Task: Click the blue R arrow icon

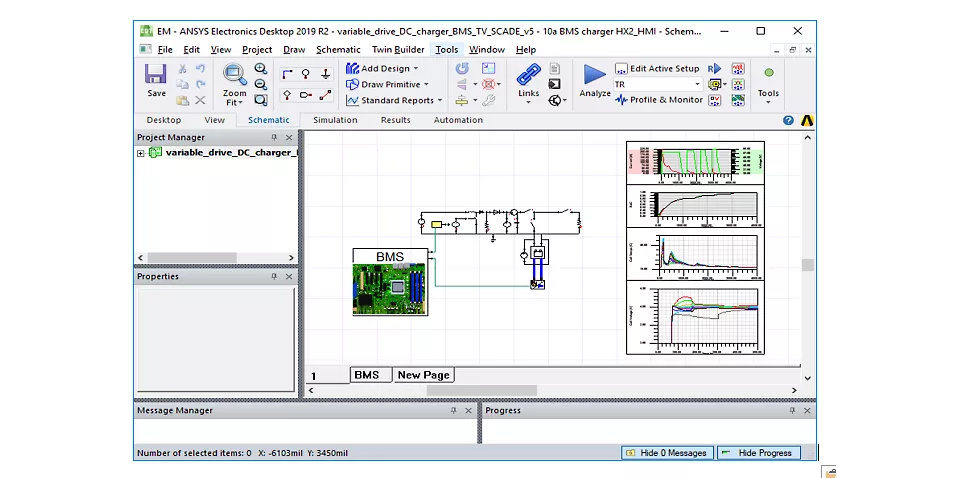Action: click(714, 68)
